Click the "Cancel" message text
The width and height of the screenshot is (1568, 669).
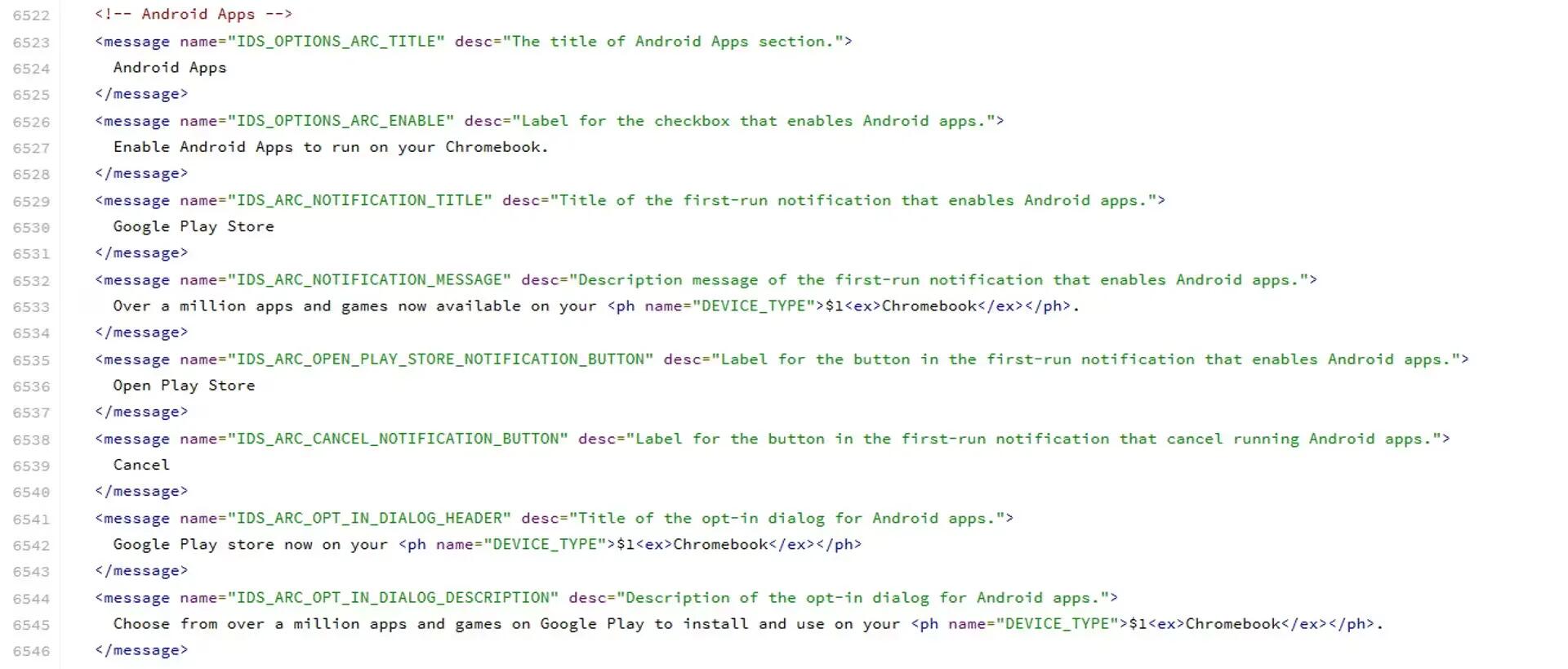point(141,465)
